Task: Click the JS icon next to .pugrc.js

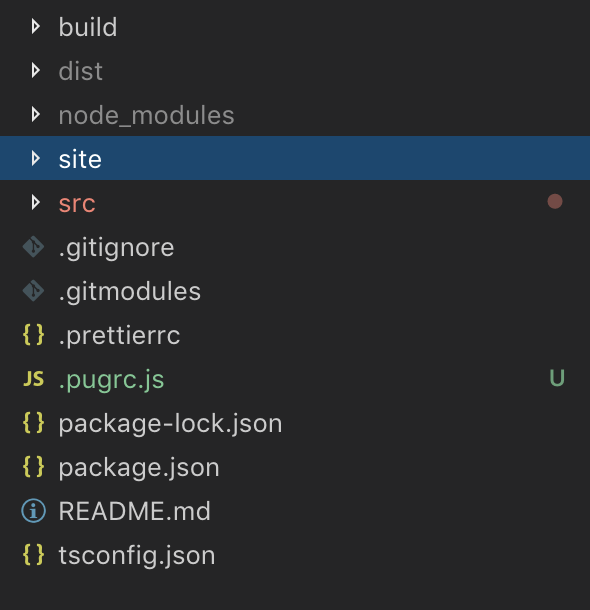Action: coord(33,379)
